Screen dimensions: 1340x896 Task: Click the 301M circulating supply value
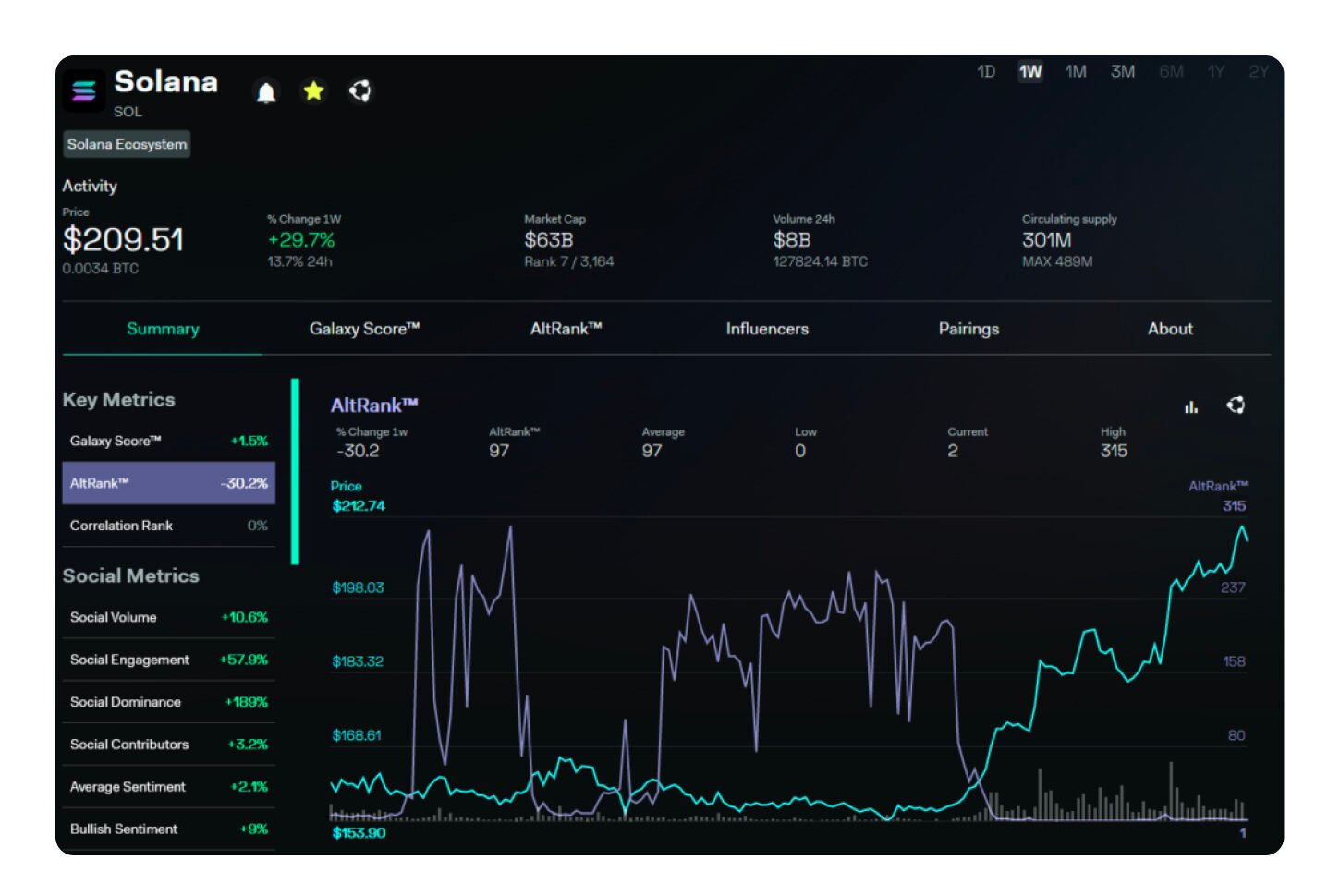tap(1047, 240)
